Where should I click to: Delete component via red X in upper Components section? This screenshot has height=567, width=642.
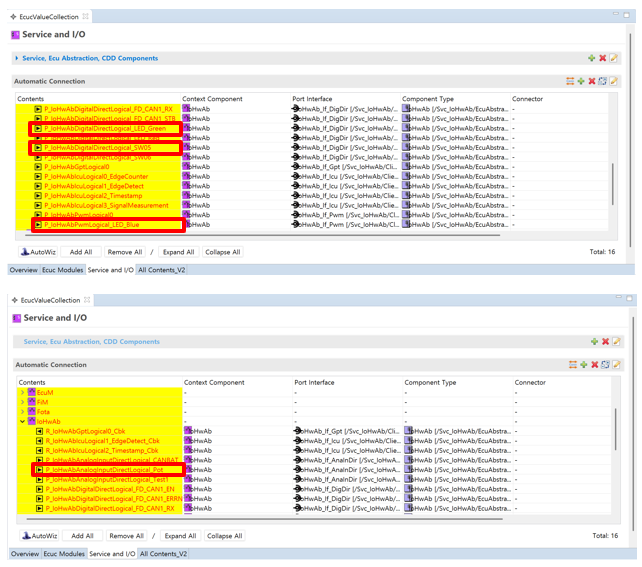click(x=602, y=58)
